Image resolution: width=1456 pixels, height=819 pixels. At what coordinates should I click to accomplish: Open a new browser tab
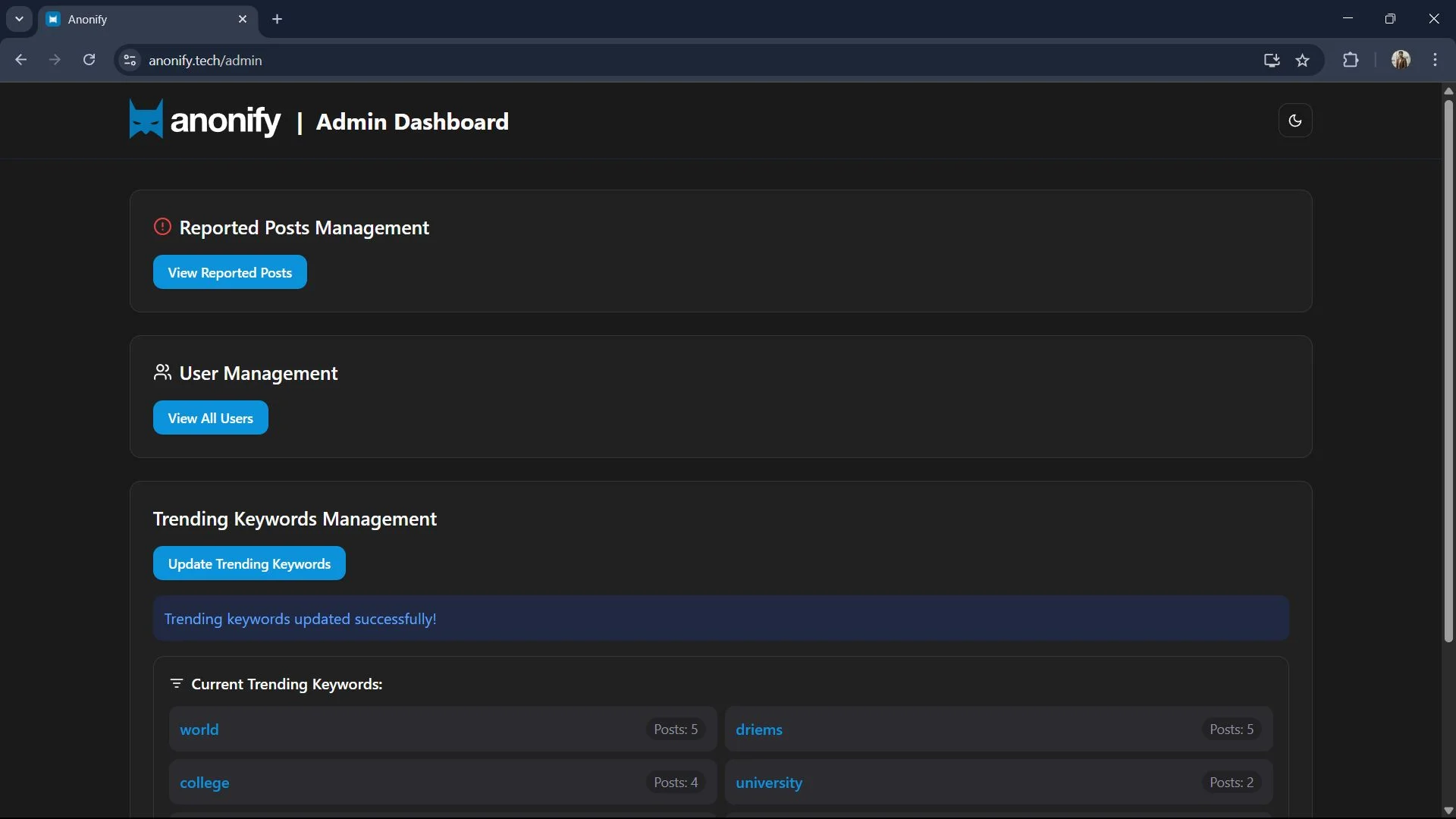[x=278, y=19]
